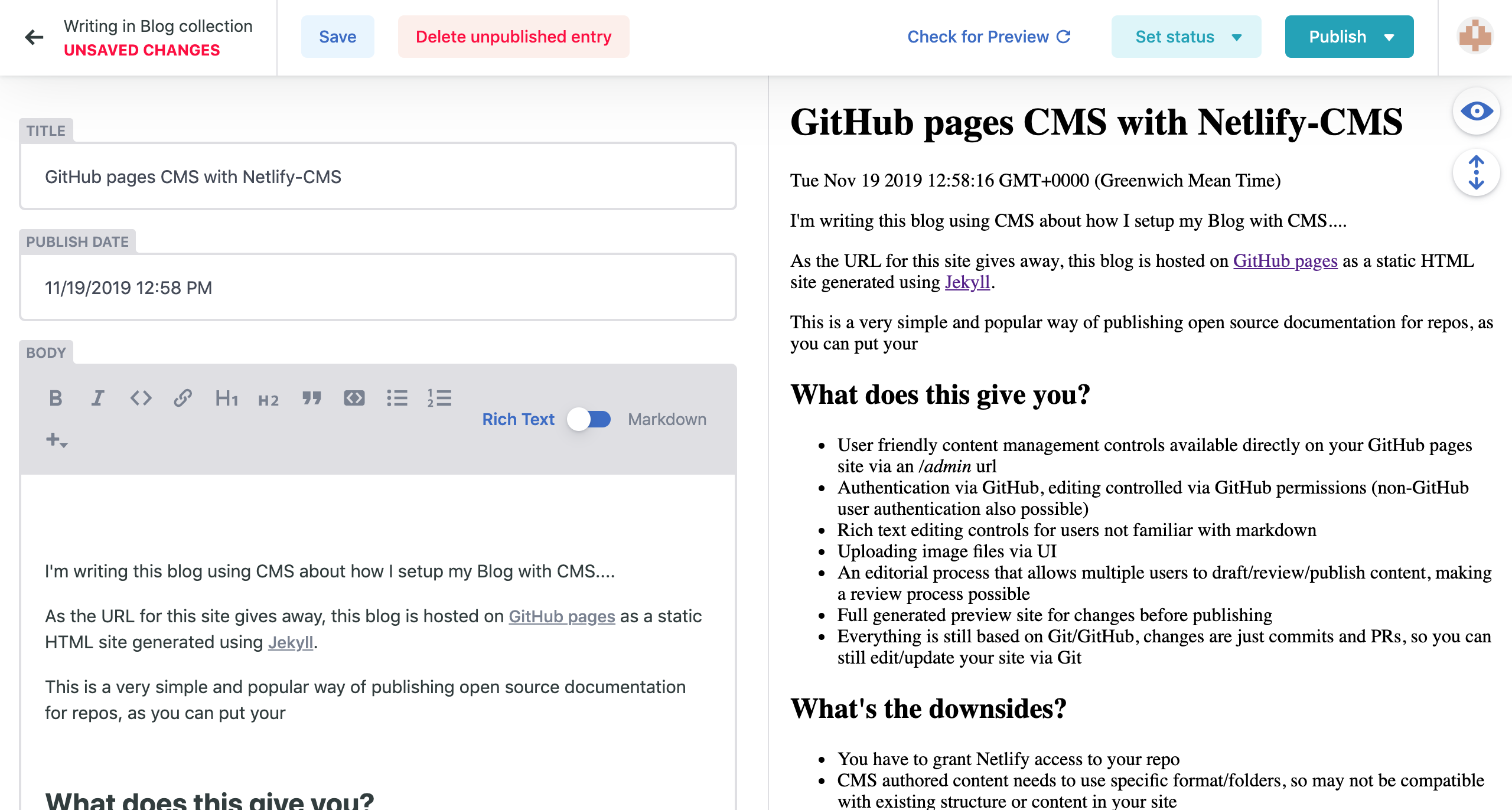Screen dimensions: 1512x810
Task: Create a bulleted list
Action: click(x=397, y=399)
